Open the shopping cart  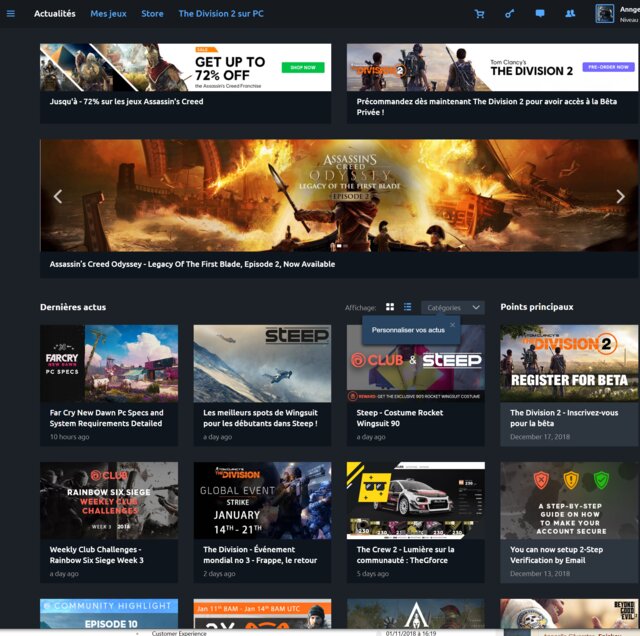click(479, 14)
